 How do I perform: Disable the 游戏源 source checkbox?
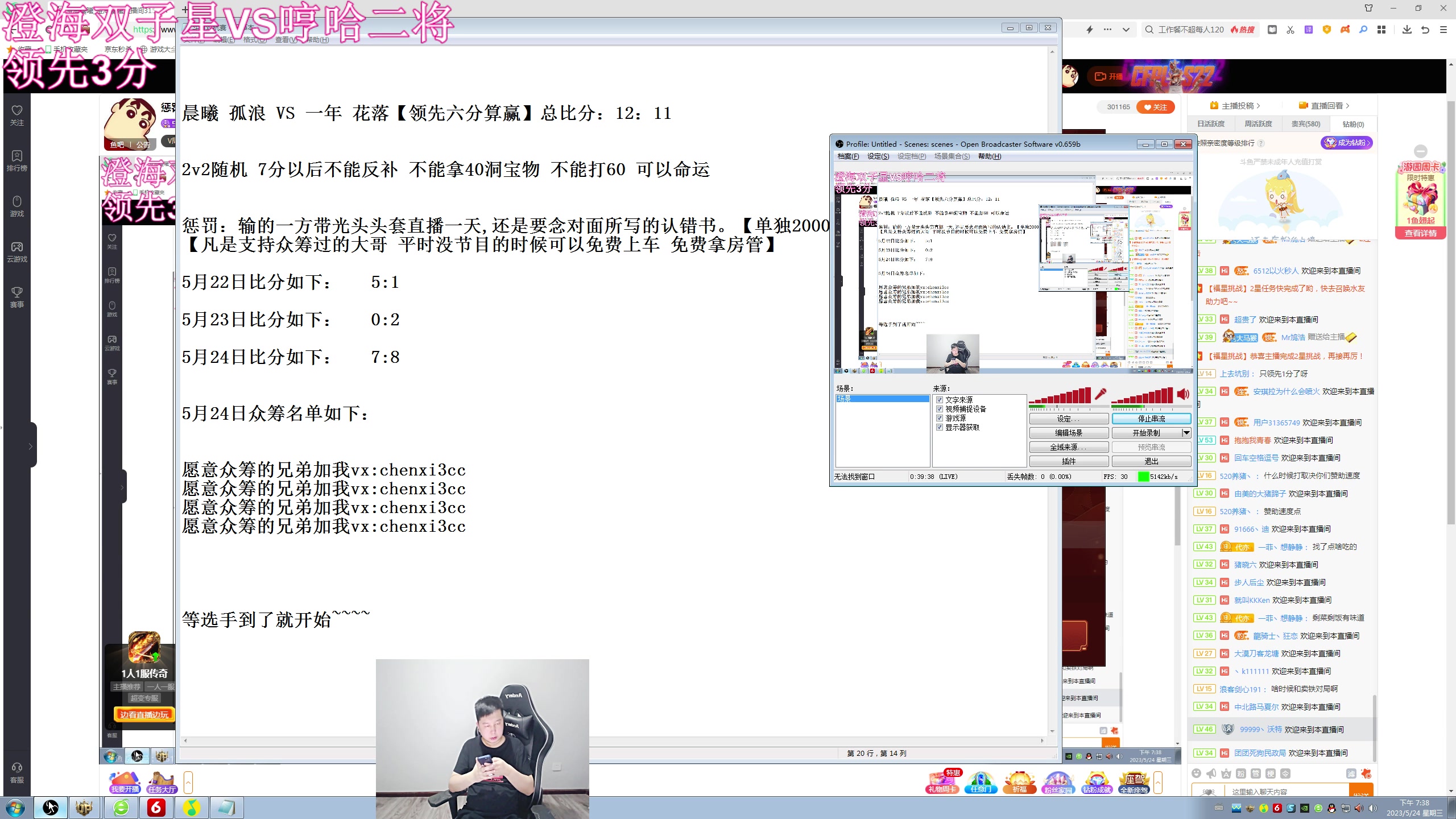[x=940, y=418]
